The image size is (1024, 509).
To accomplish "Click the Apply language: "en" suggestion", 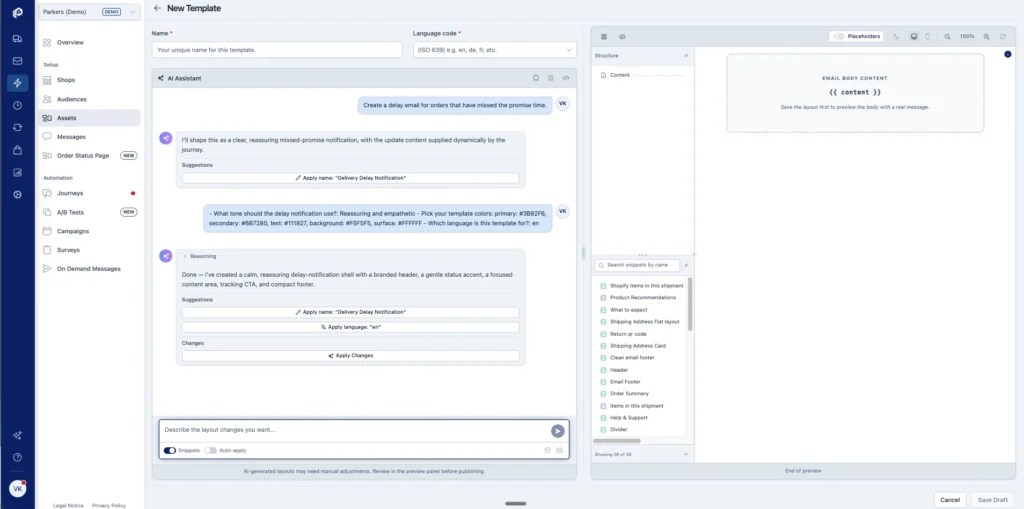I will click(351, 327).
